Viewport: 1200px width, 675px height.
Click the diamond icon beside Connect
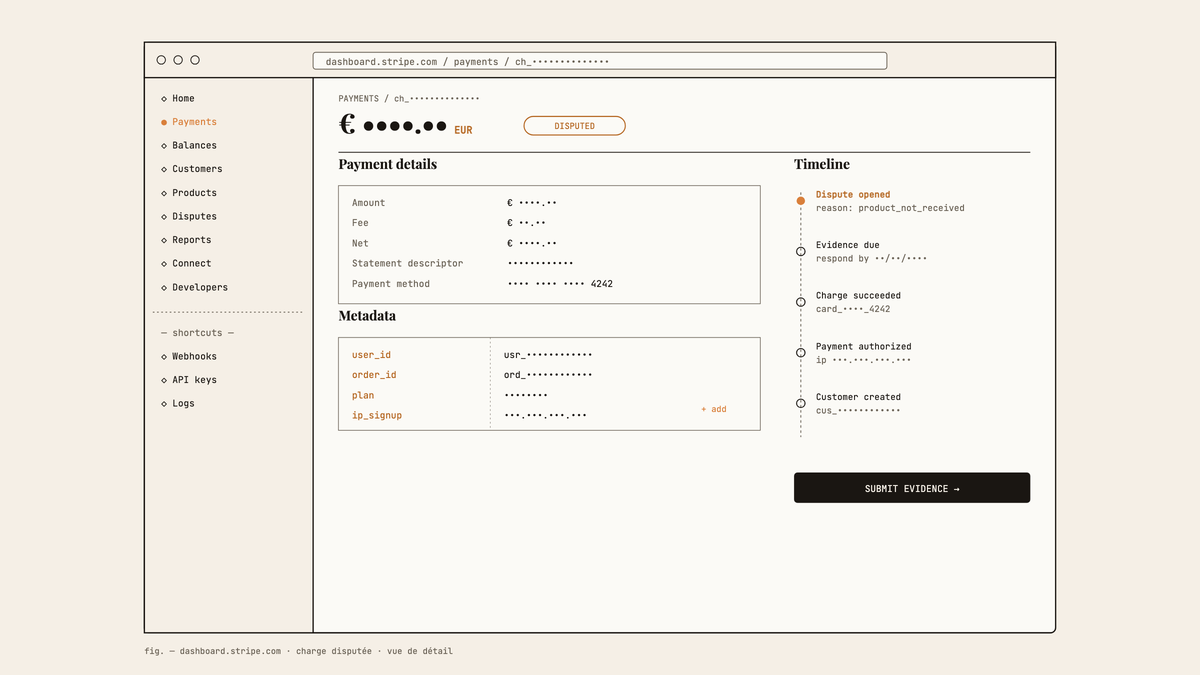point(164,263)
